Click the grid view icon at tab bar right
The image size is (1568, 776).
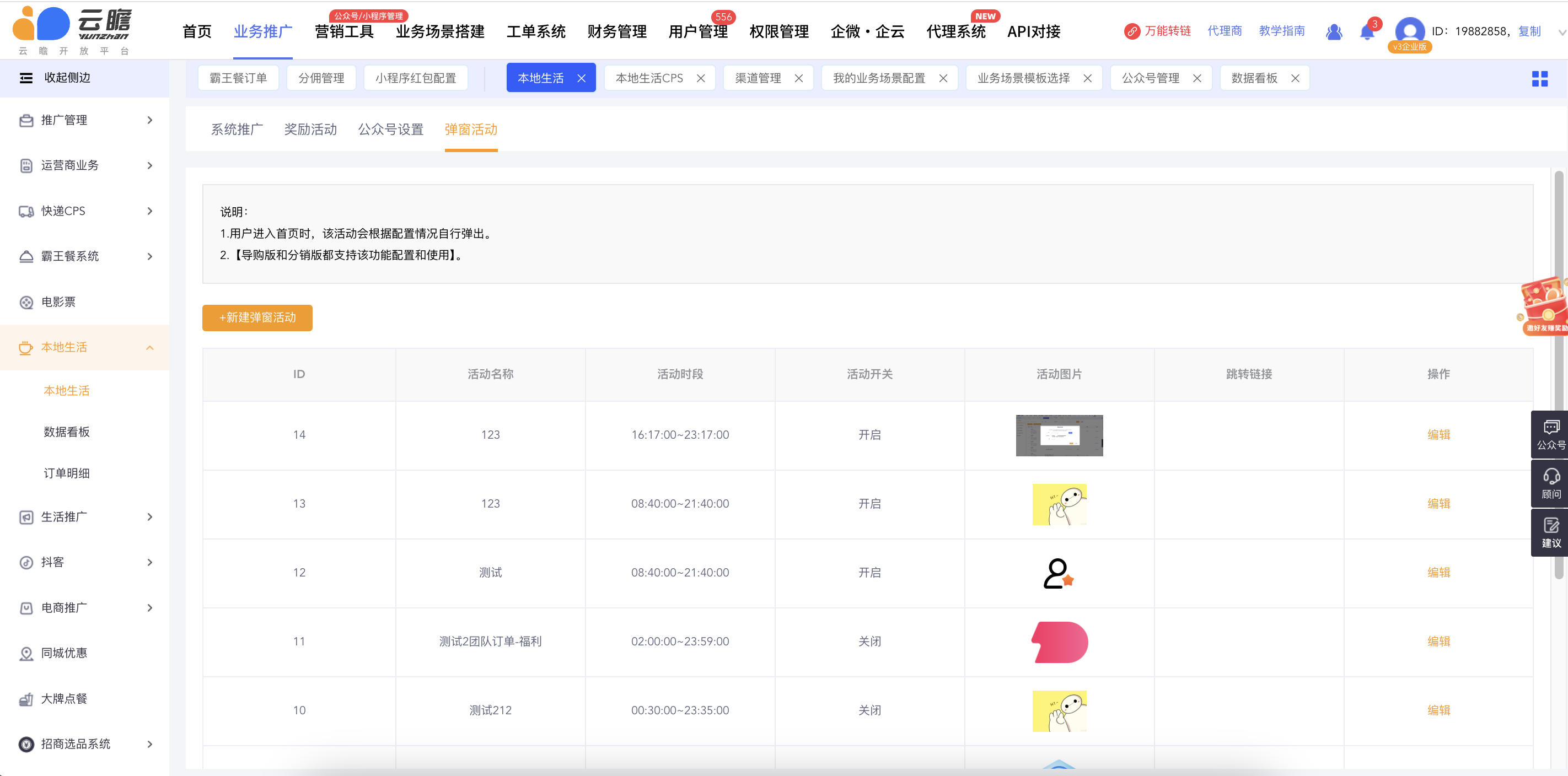[x=1539, y=78]
